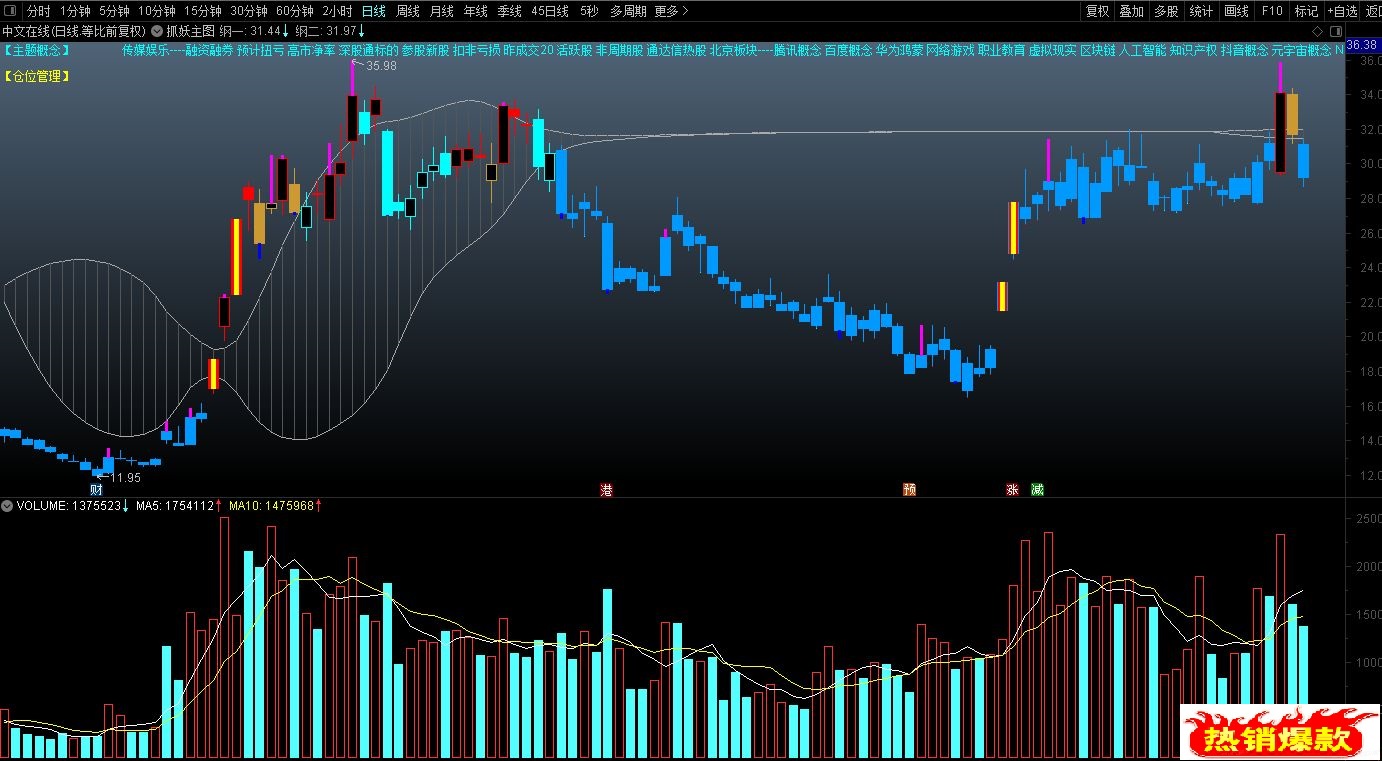Click the 减 event marker
Image resolution: width=1382 pixels, height=761 pixels.
point(1038,489)
